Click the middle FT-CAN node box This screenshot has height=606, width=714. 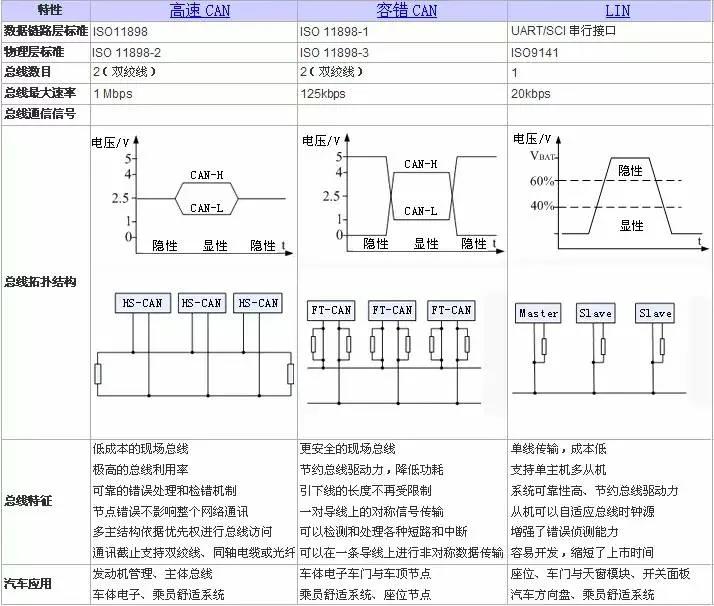392,311
